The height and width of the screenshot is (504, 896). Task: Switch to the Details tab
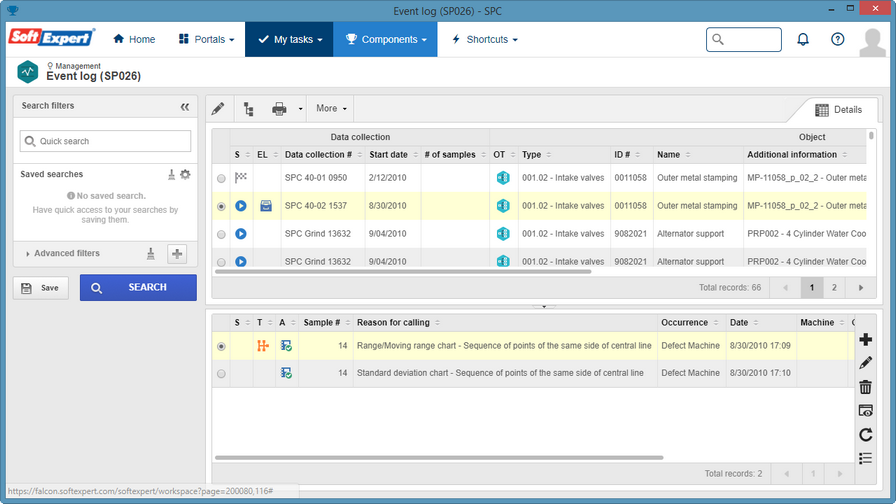(x=838, y=110)
